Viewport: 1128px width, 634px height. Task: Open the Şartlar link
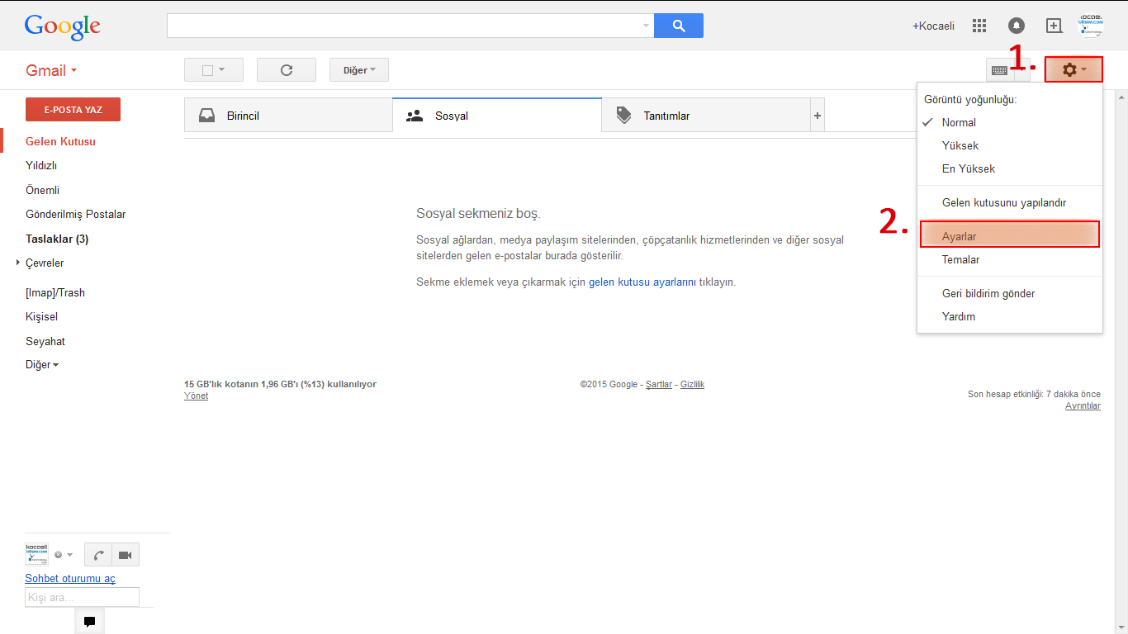(658, 384)
